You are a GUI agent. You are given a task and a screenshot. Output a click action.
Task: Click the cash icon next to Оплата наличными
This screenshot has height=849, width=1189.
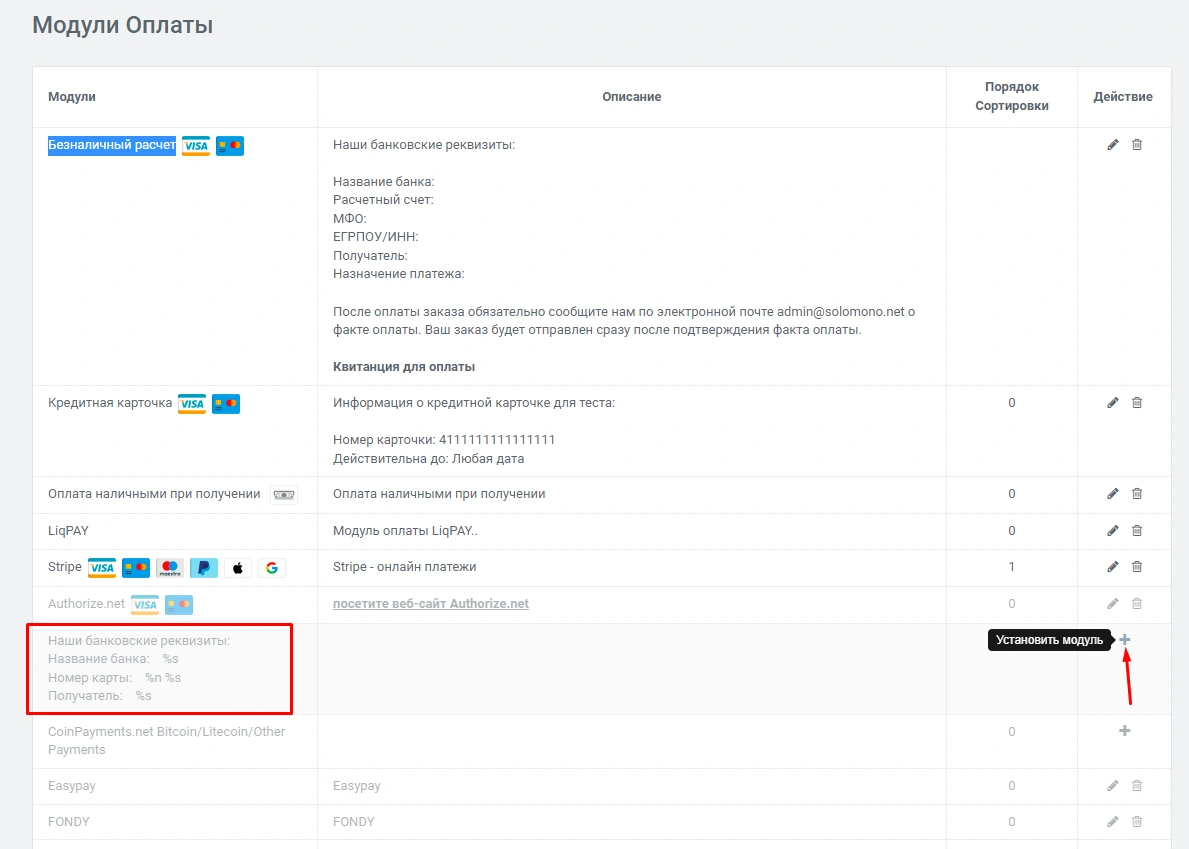tap(284, 495)
